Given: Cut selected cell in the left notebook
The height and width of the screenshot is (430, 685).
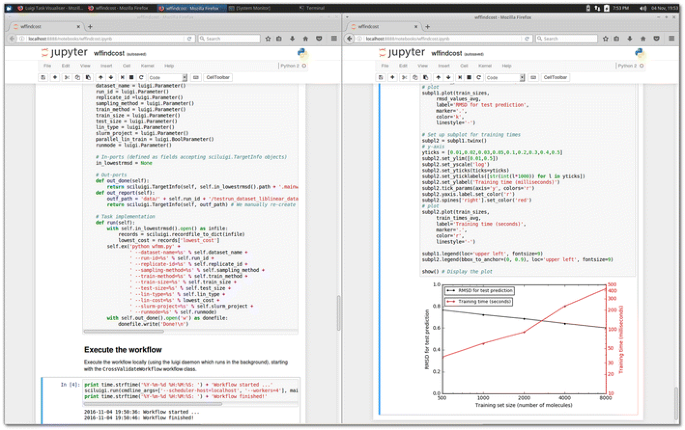Looking at the screenshot, I should [67, 77].
